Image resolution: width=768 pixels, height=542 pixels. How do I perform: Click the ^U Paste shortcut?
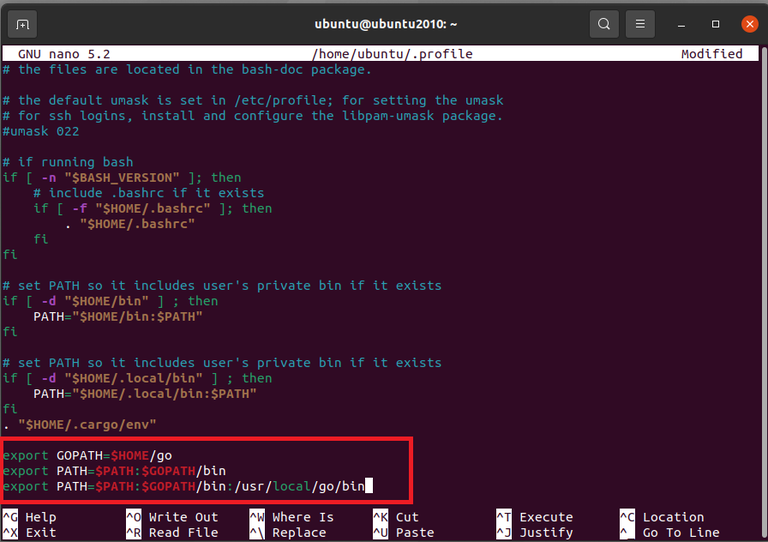point(404,532)
